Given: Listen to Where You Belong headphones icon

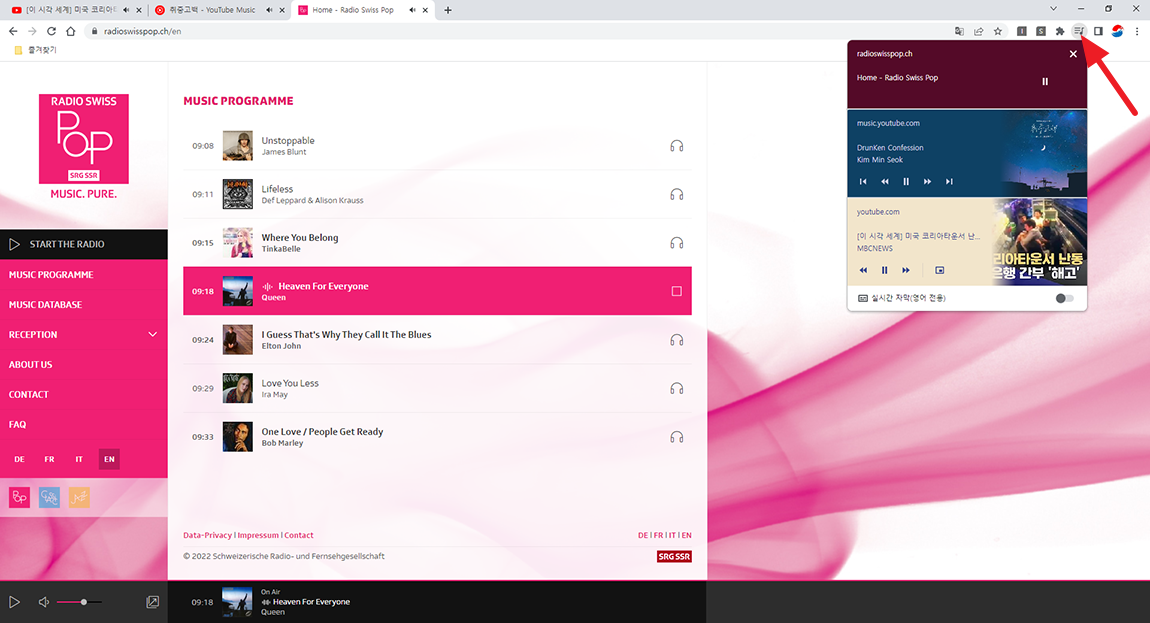Looking at the screenshot, I should (676, 243).
